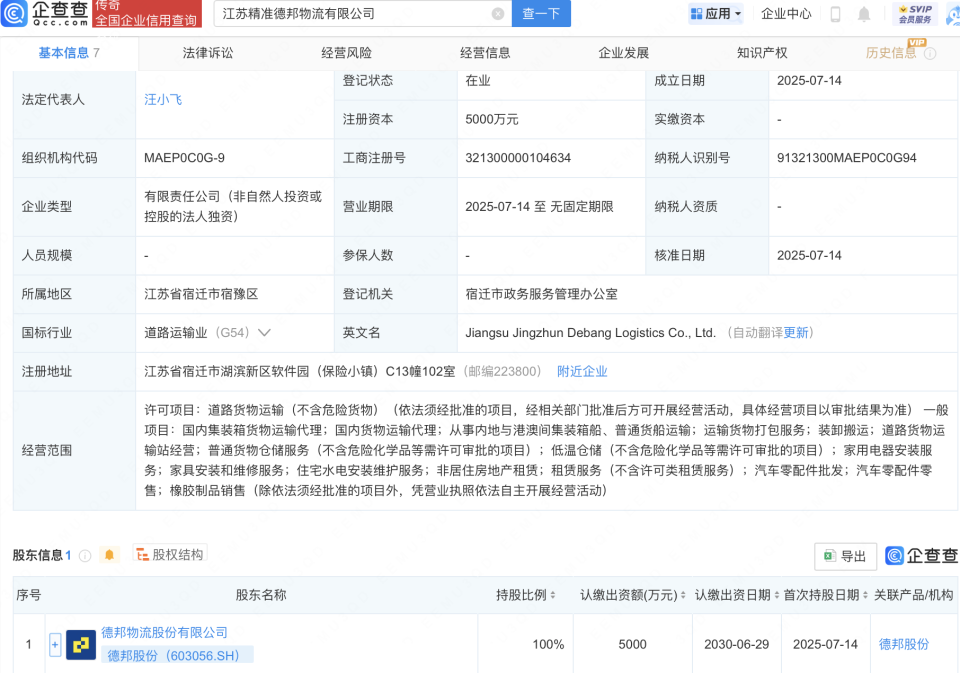Select organization code MAEP0C0G-9

pyautogui.click(x=184, y=158)
